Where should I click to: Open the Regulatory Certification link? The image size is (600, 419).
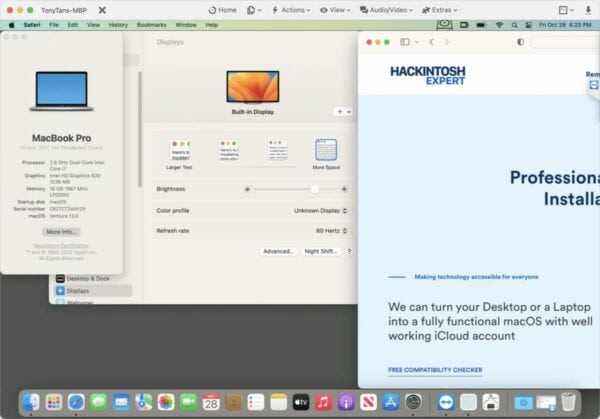pos(61,246)
